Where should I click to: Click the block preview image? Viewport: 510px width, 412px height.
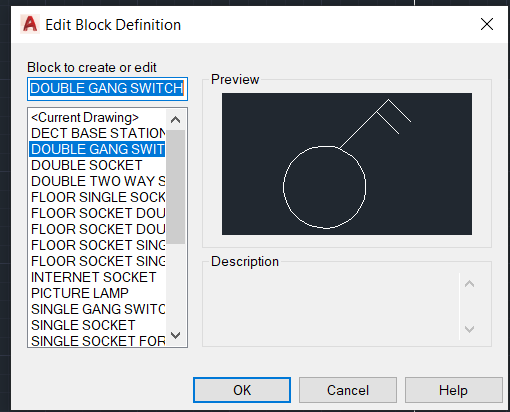click(347, 164)
